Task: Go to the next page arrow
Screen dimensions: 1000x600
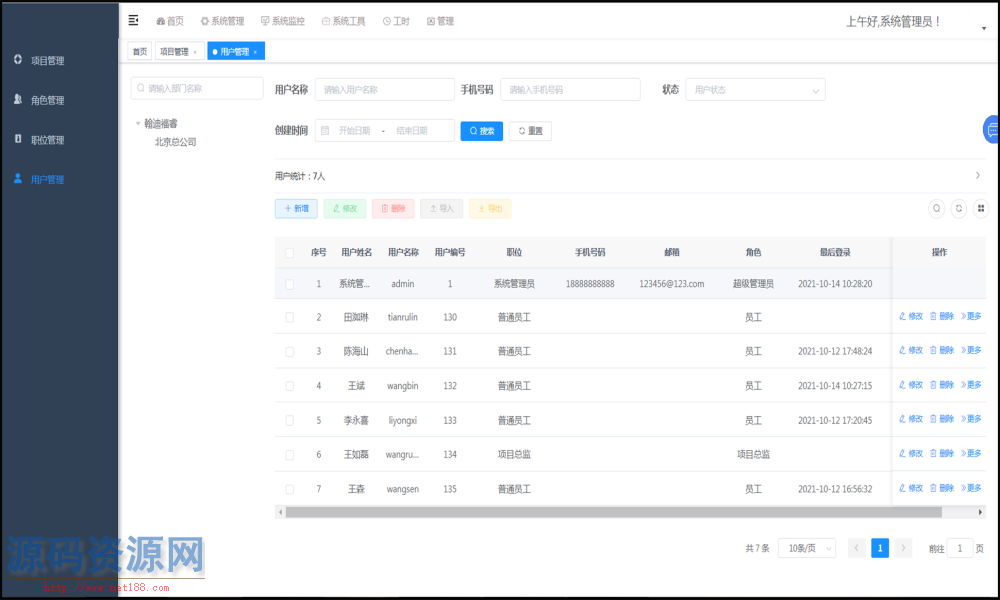Action: pyautogui.click(x=903, y=548)
